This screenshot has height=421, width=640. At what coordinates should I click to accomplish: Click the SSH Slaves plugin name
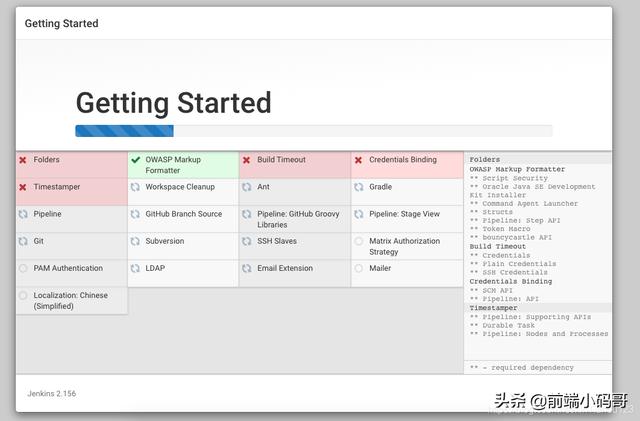point(277,241)
